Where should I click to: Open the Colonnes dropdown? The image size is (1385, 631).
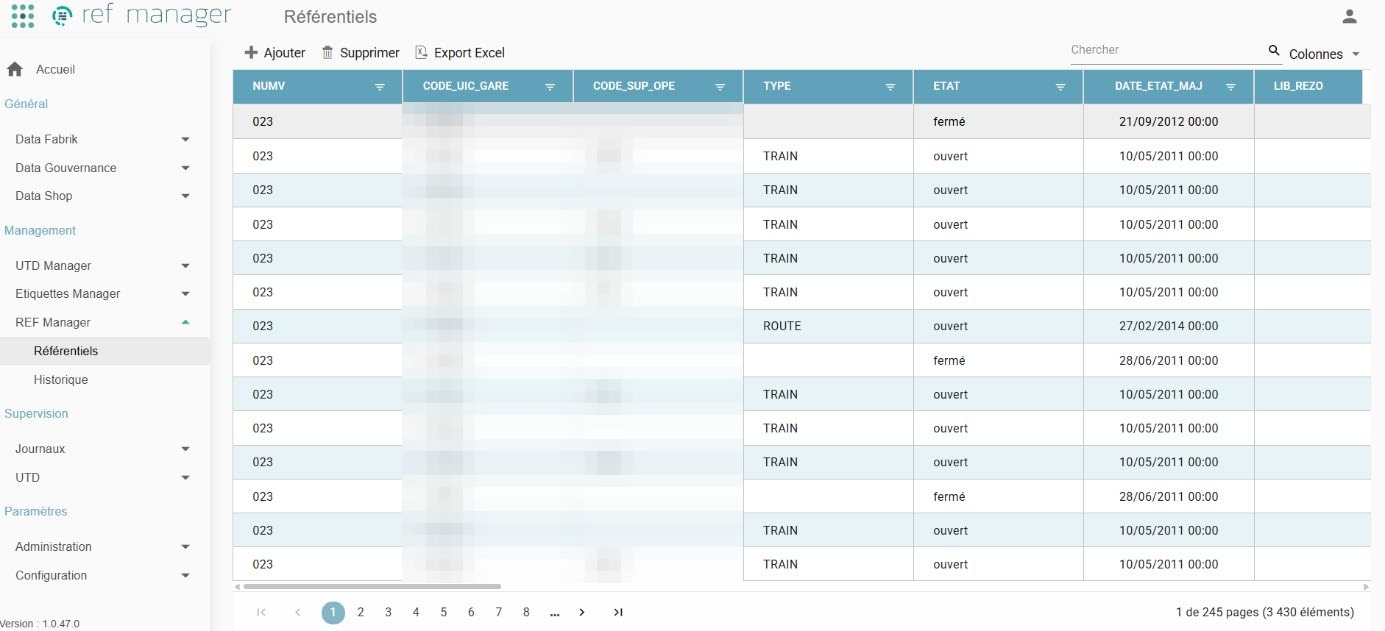coord(1325,54)
